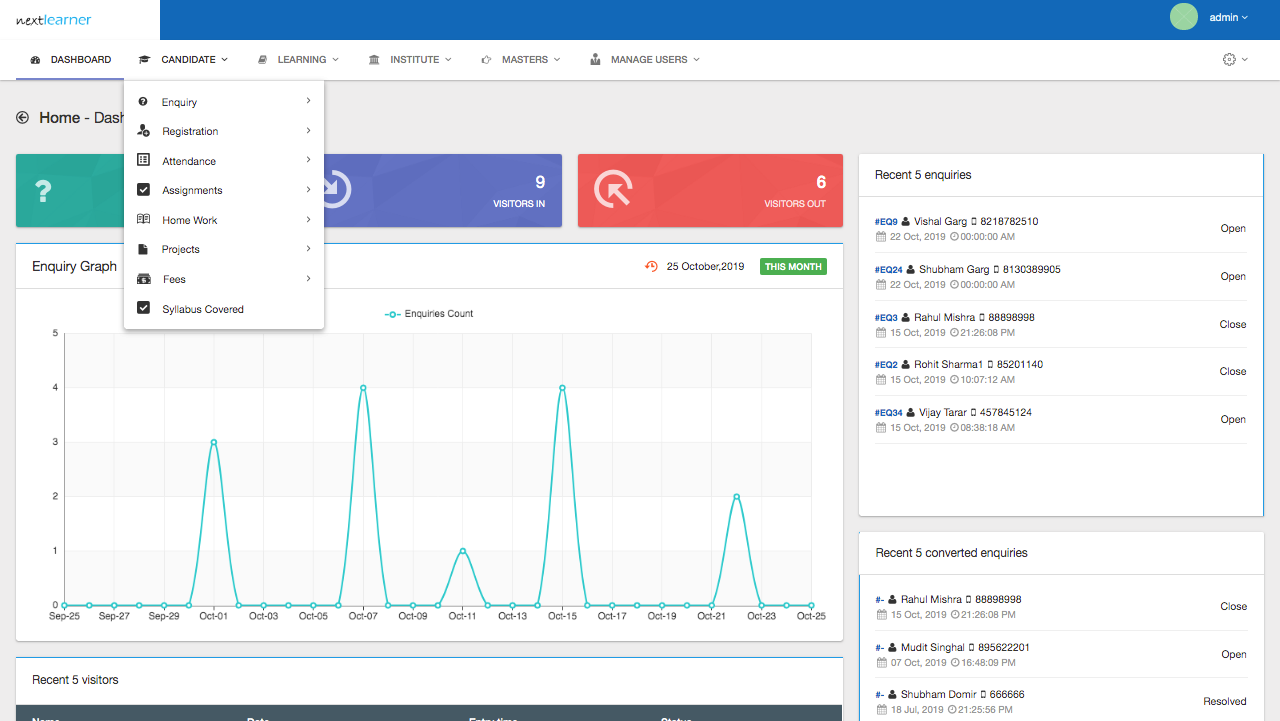Click the Enquiry question mark icon
Screen dimensions: 1280x721
(x=143, y=102)
